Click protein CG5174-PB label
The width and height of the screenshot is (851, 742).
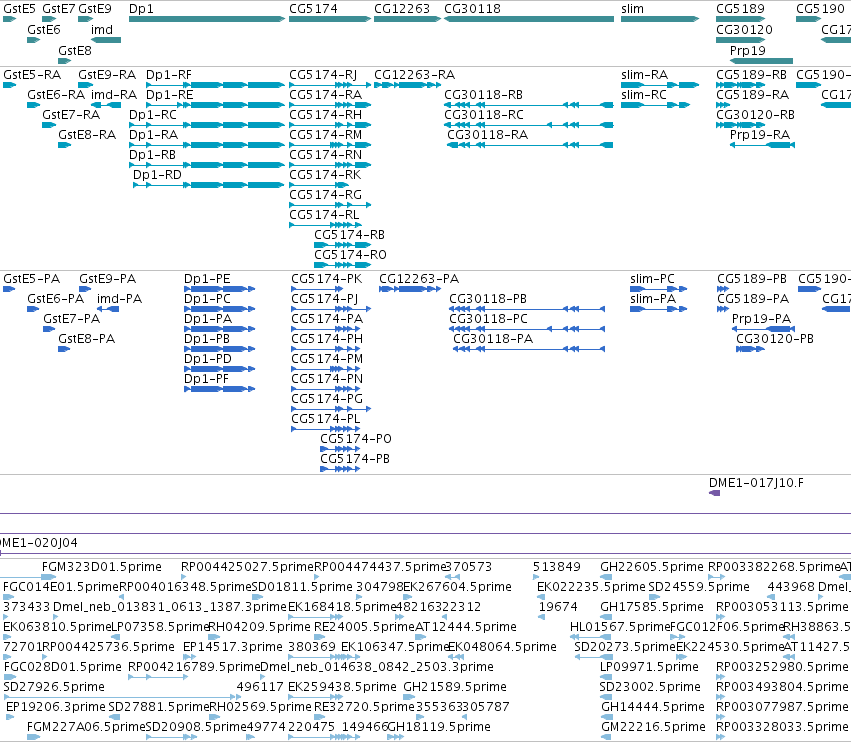tap(355, 459)
